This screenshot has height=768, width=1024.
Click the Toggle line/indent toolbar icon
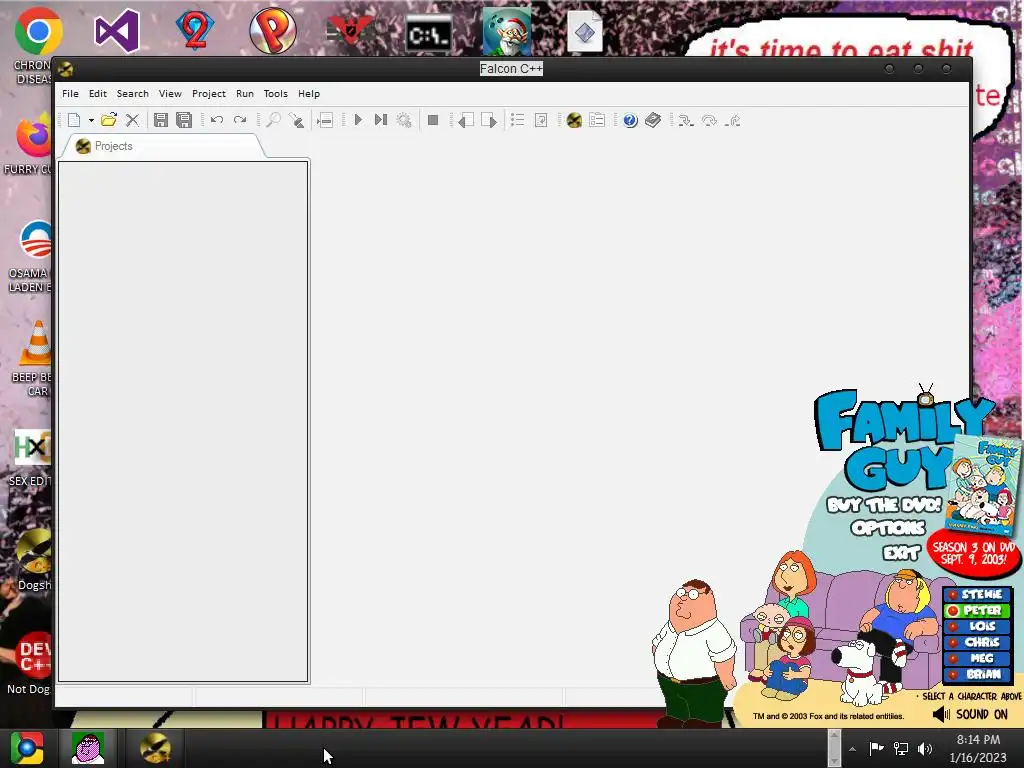[325, 120]
